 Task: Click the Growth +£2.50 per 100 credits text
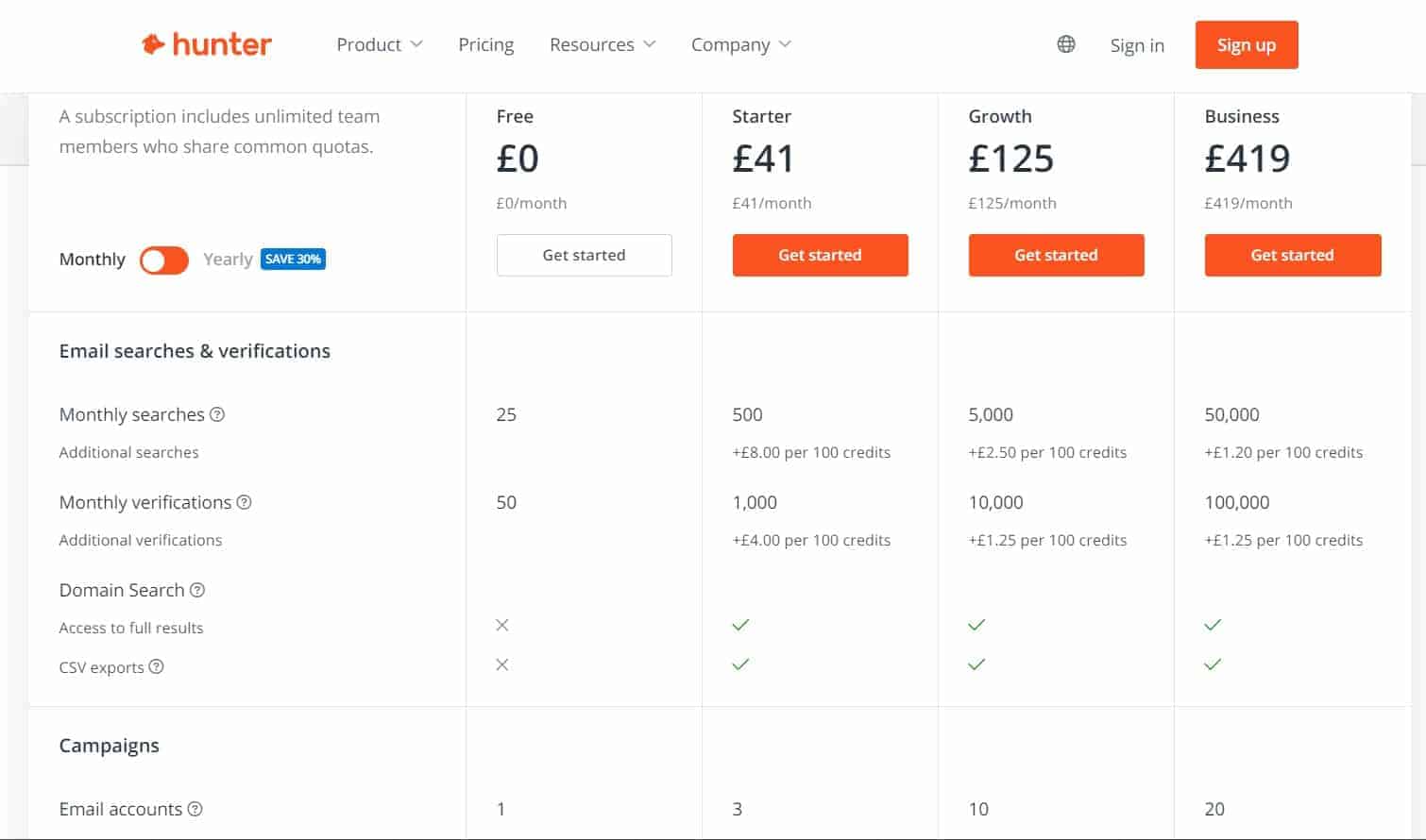(x=1047, y=452)
